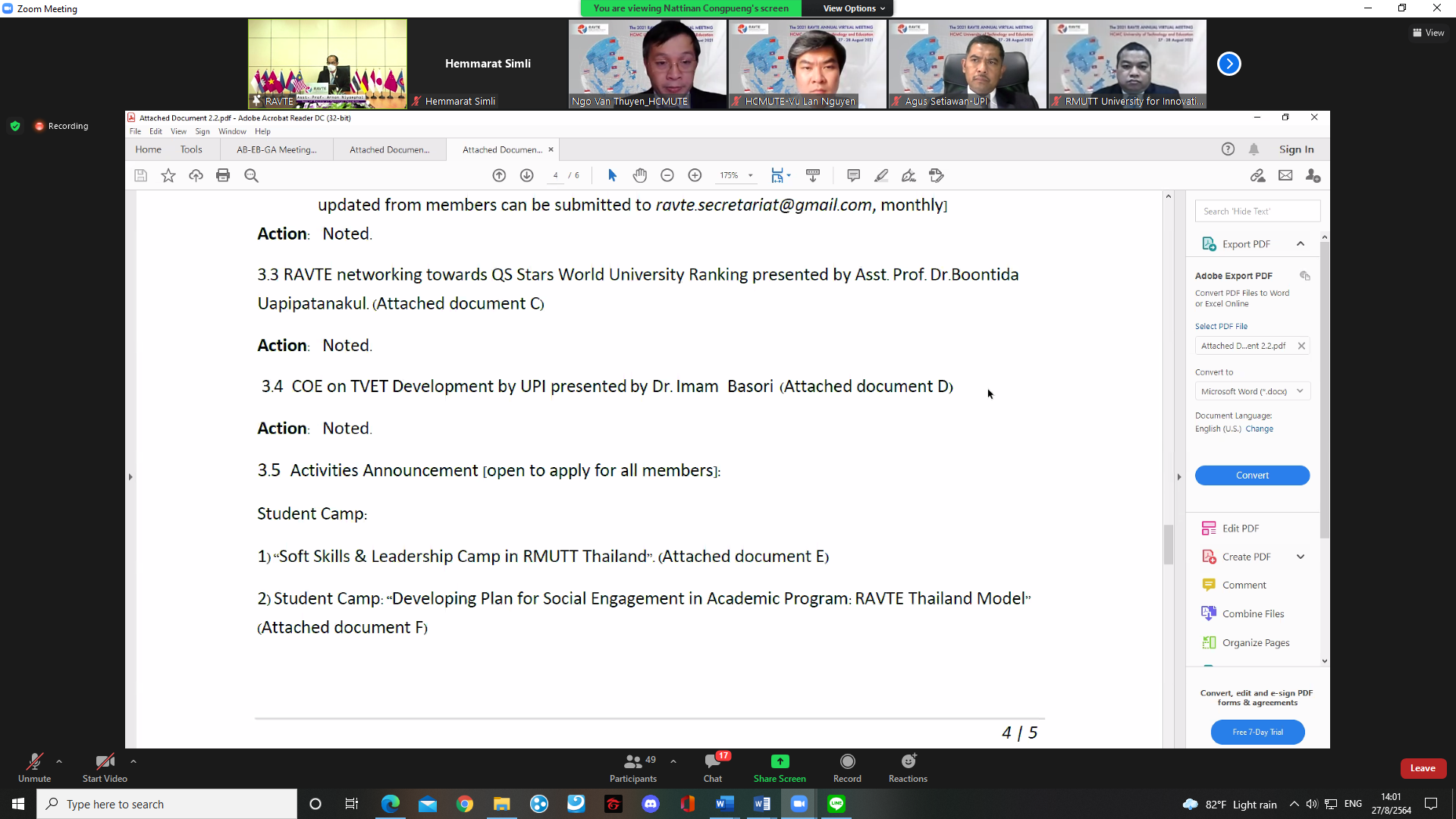Click the zoom in plus icon
Screen dimensions: 1456x819
[x=695, y=176]
